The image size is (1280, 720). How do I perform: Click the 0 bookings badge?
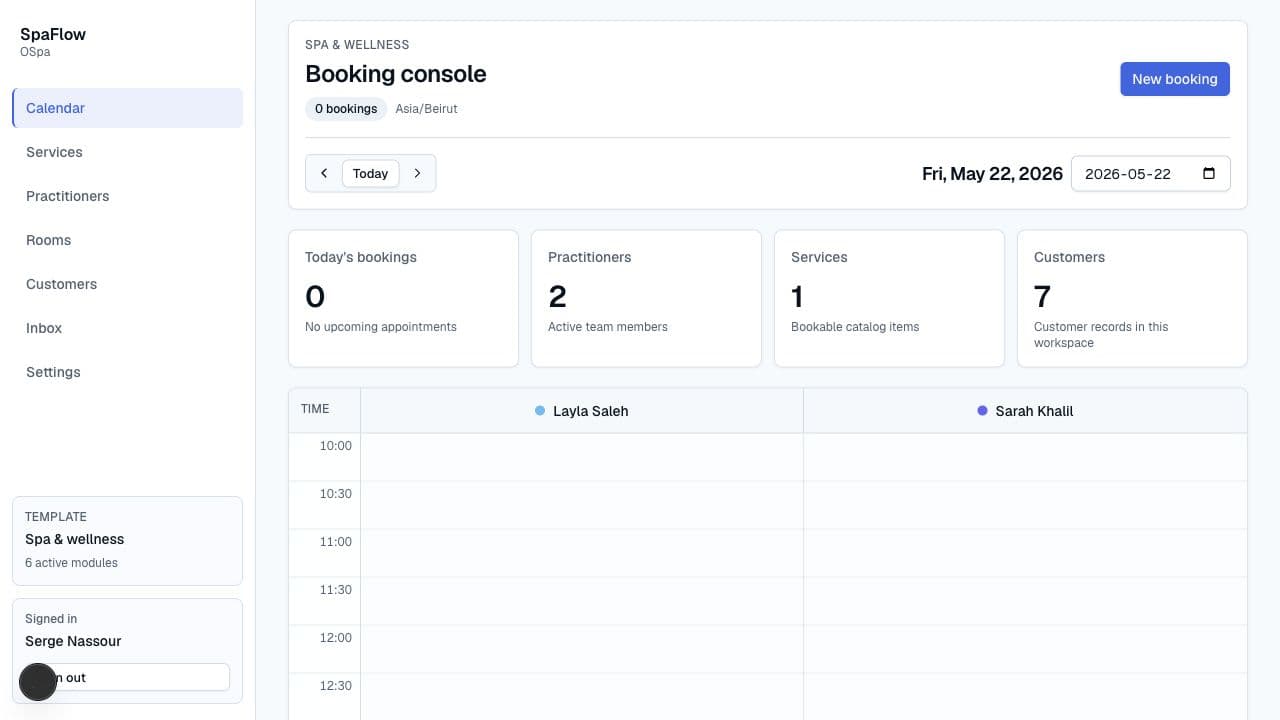point(346,108)
